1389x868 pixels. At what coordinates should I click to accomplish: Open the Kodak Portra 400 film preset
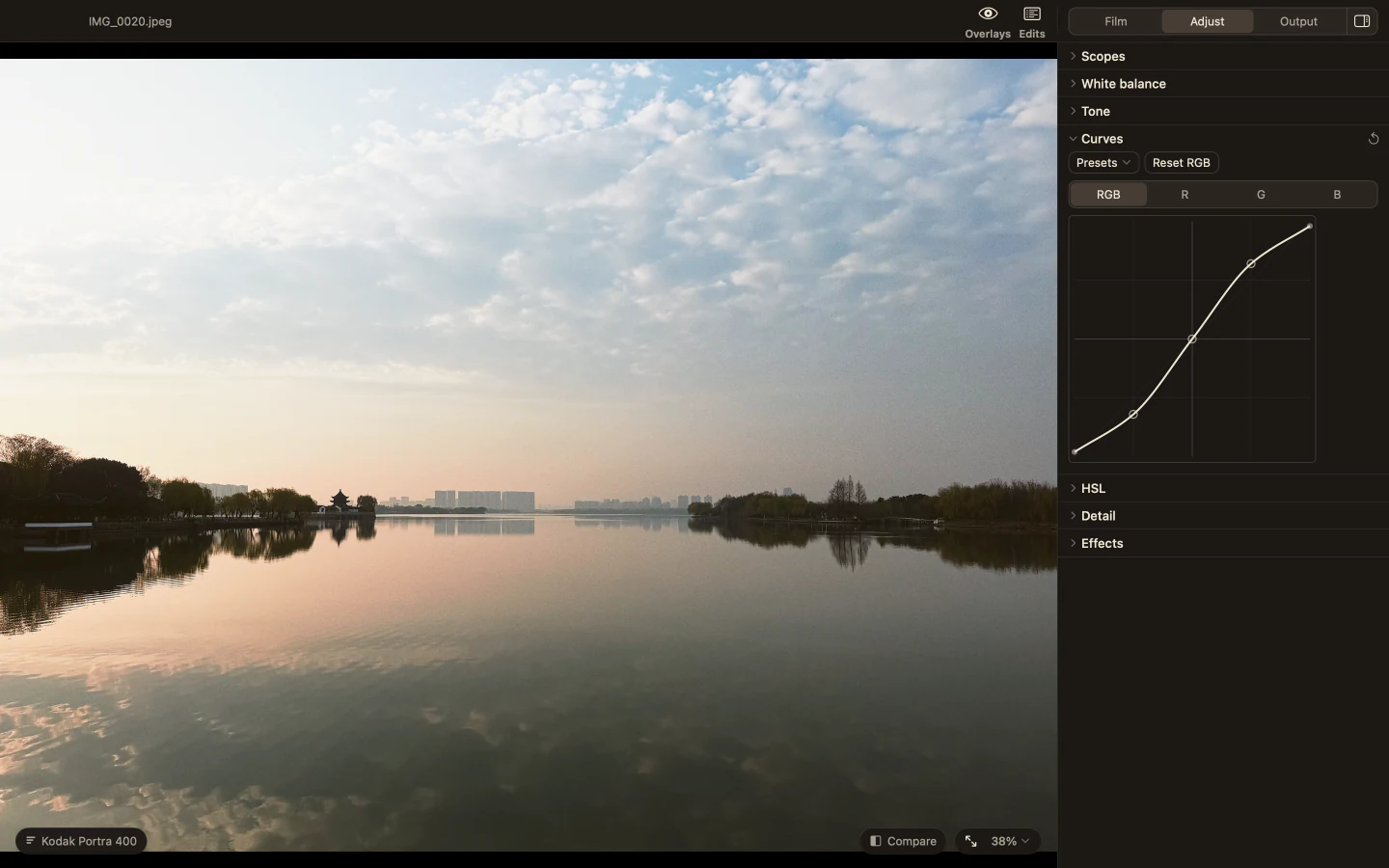point(81,841)
